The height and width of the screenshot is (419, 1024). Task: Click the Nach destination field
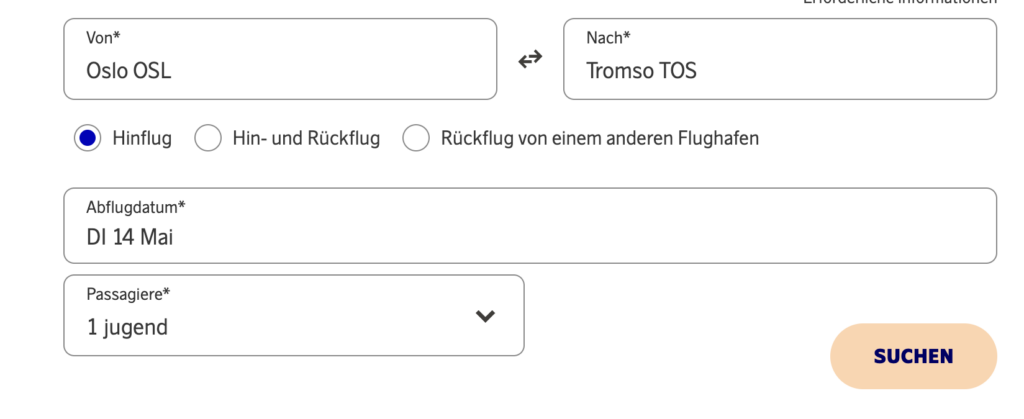tap(780, 59)
